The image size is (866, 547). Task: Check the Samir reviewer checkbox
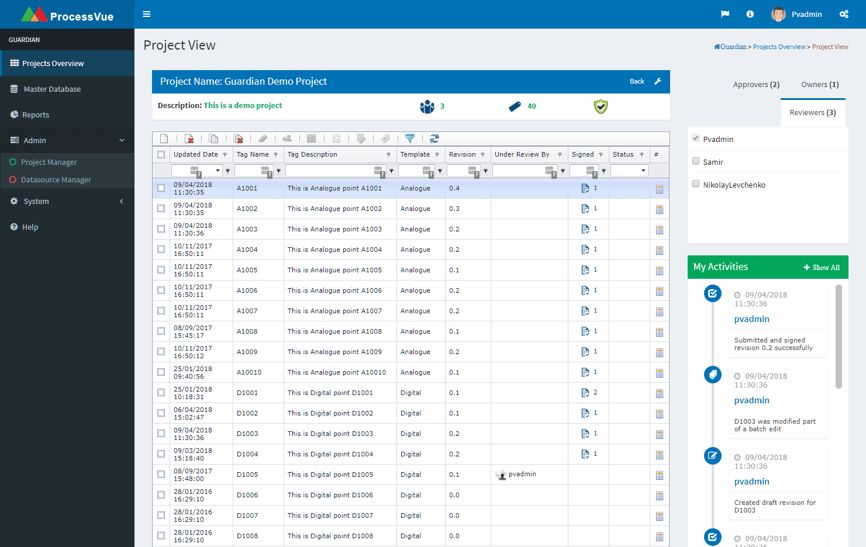click(696, 161)
